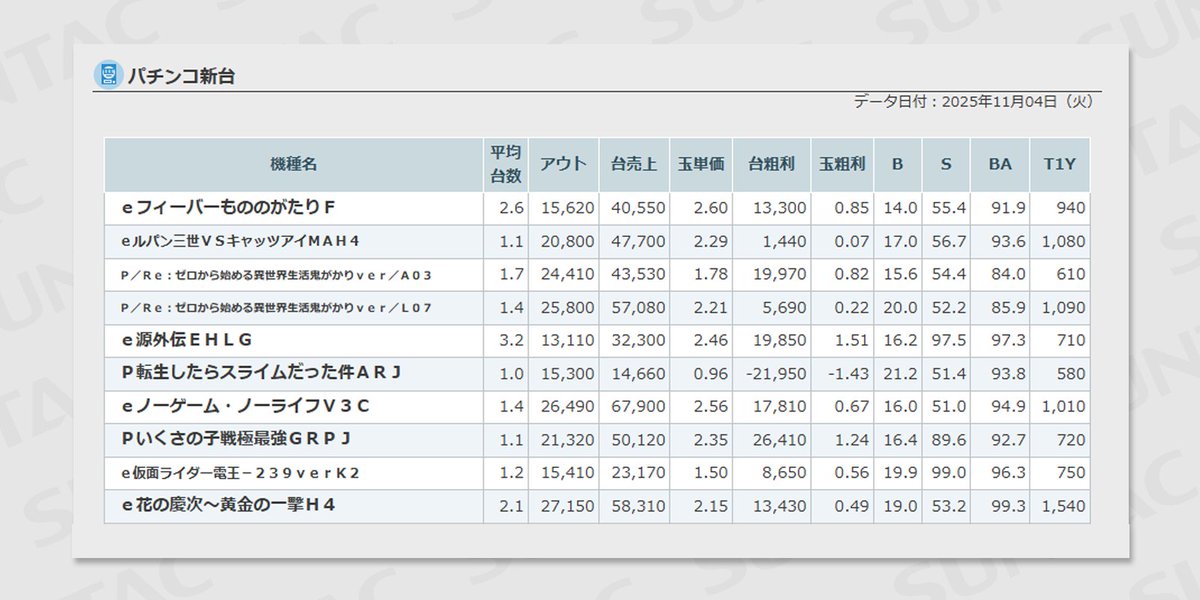The height and width of the screenshot is (600, 1200).
Task: Click 台売上 value 23,170
Action: [638, 472]
